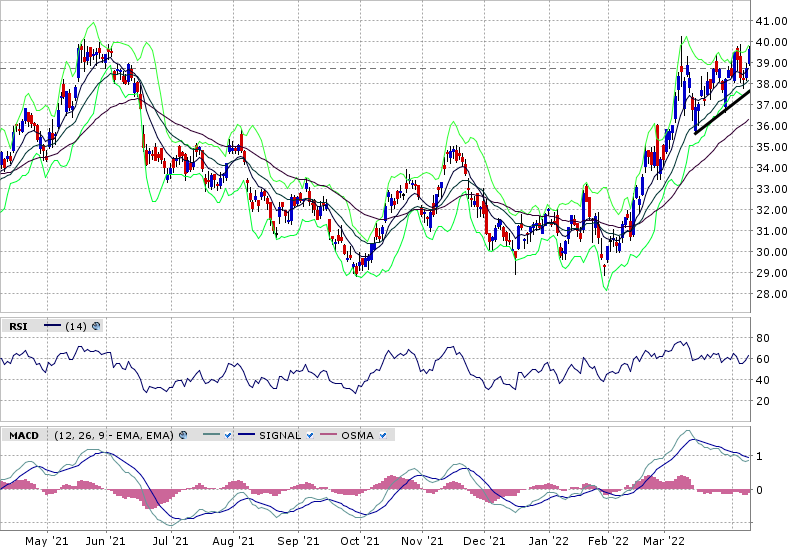Click the MACD settings icon
Screen dimensions: 796x555
(182, 435)
